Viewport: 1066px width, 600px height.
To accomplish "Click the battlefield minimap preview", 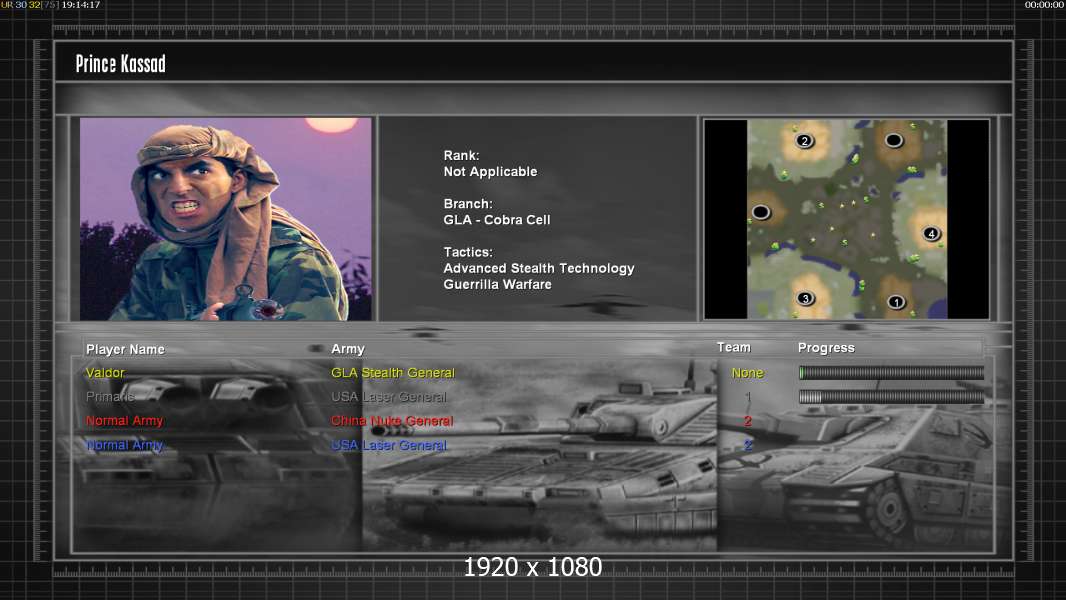I will pyautogui.click(x=846, y=219).
